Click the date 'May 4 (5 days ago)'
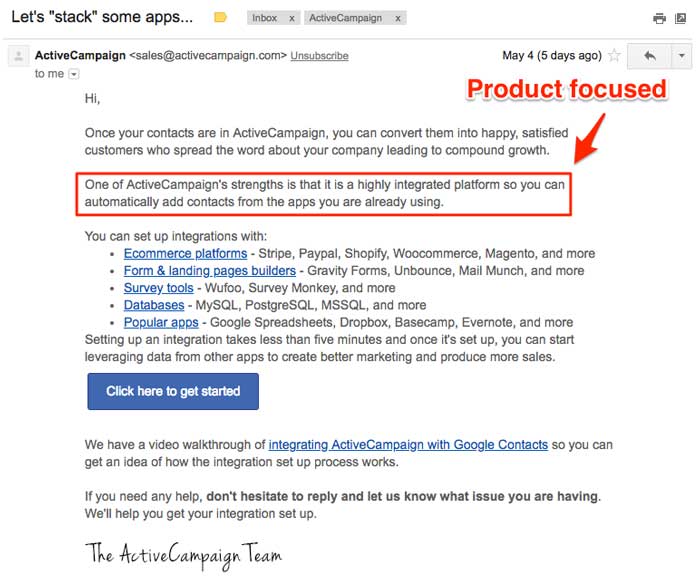This screenshot has height=580, width=700. coord(552,55)
